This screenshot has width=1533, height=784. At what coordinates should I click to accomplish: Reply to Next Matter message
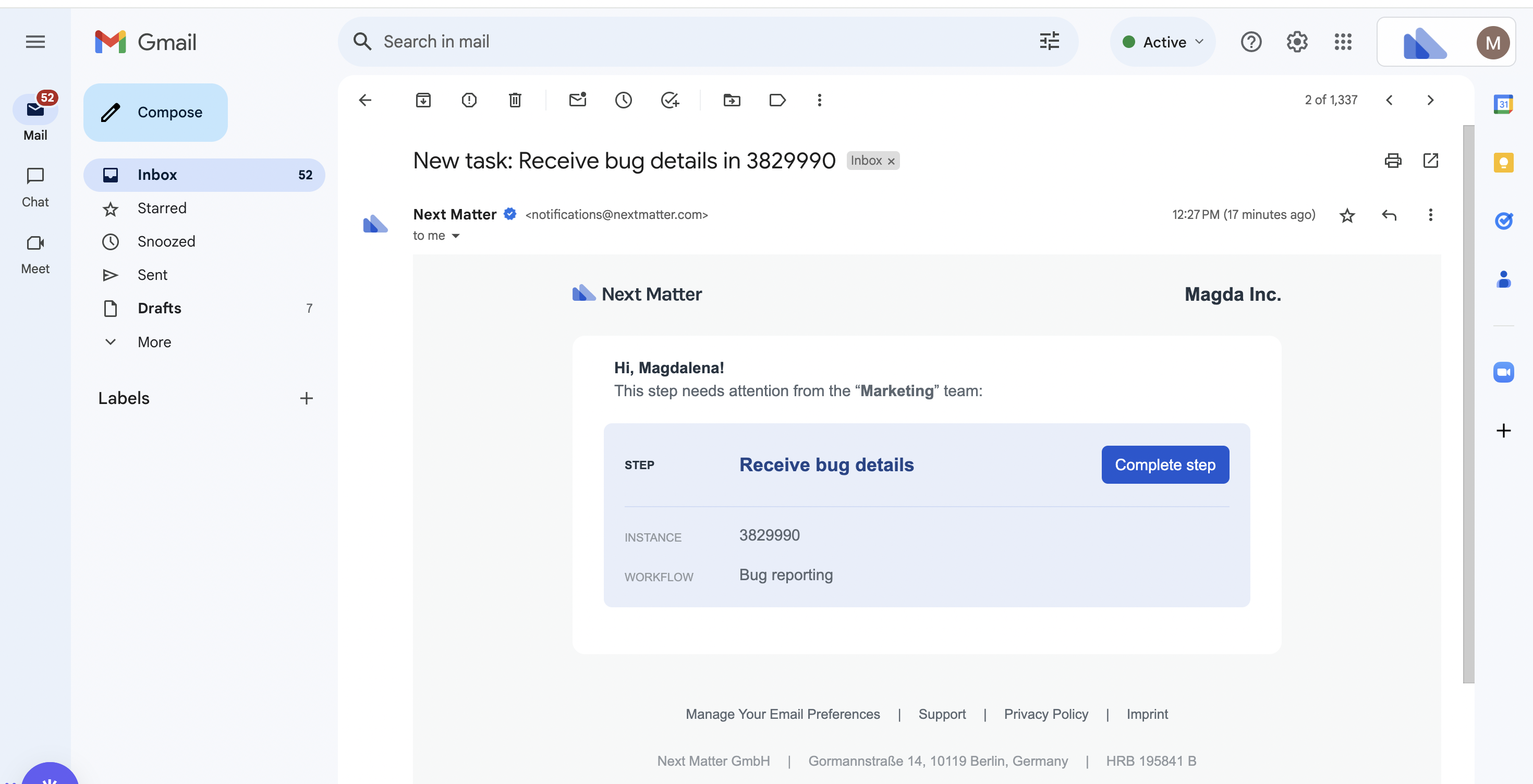pyautogui.click(x=1389, y=215)
